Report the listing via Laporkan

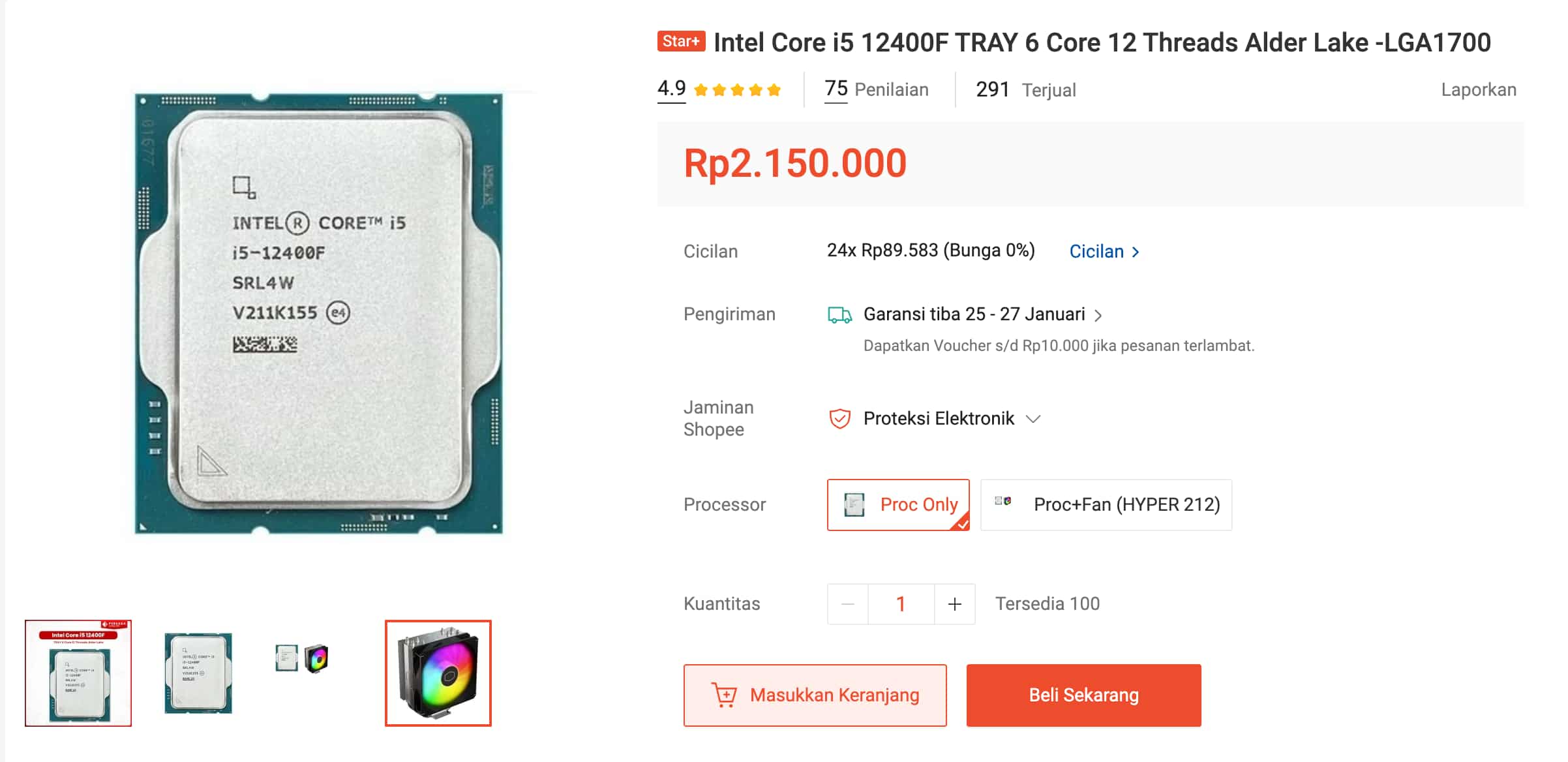coord(1478,90)
